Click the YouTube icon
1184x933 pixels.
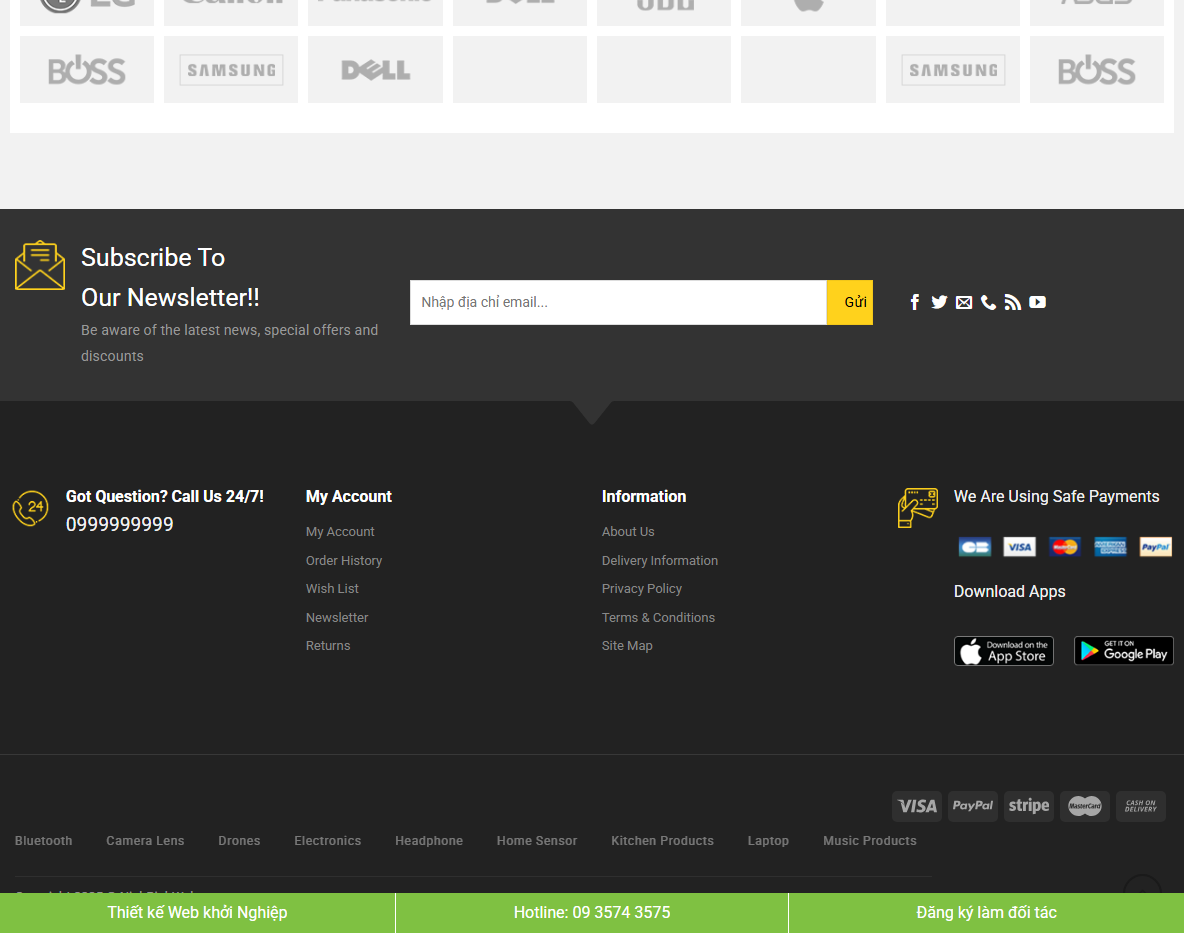click(x=1037, y=301)
